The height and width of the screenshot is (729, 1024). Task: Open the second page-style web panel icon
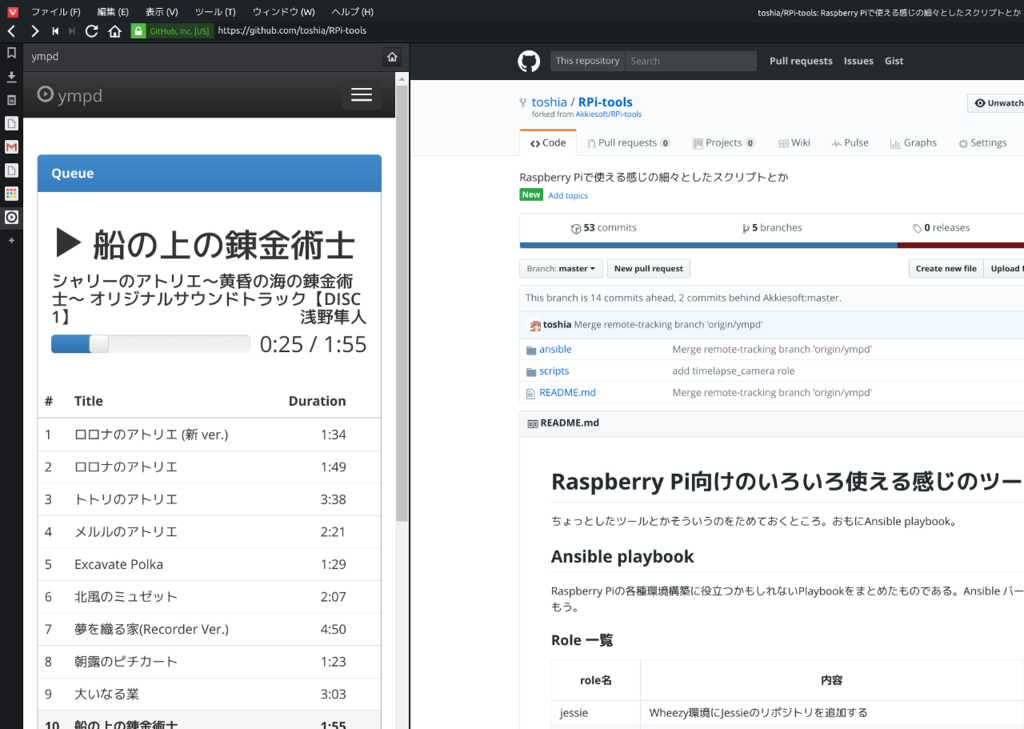11,170
